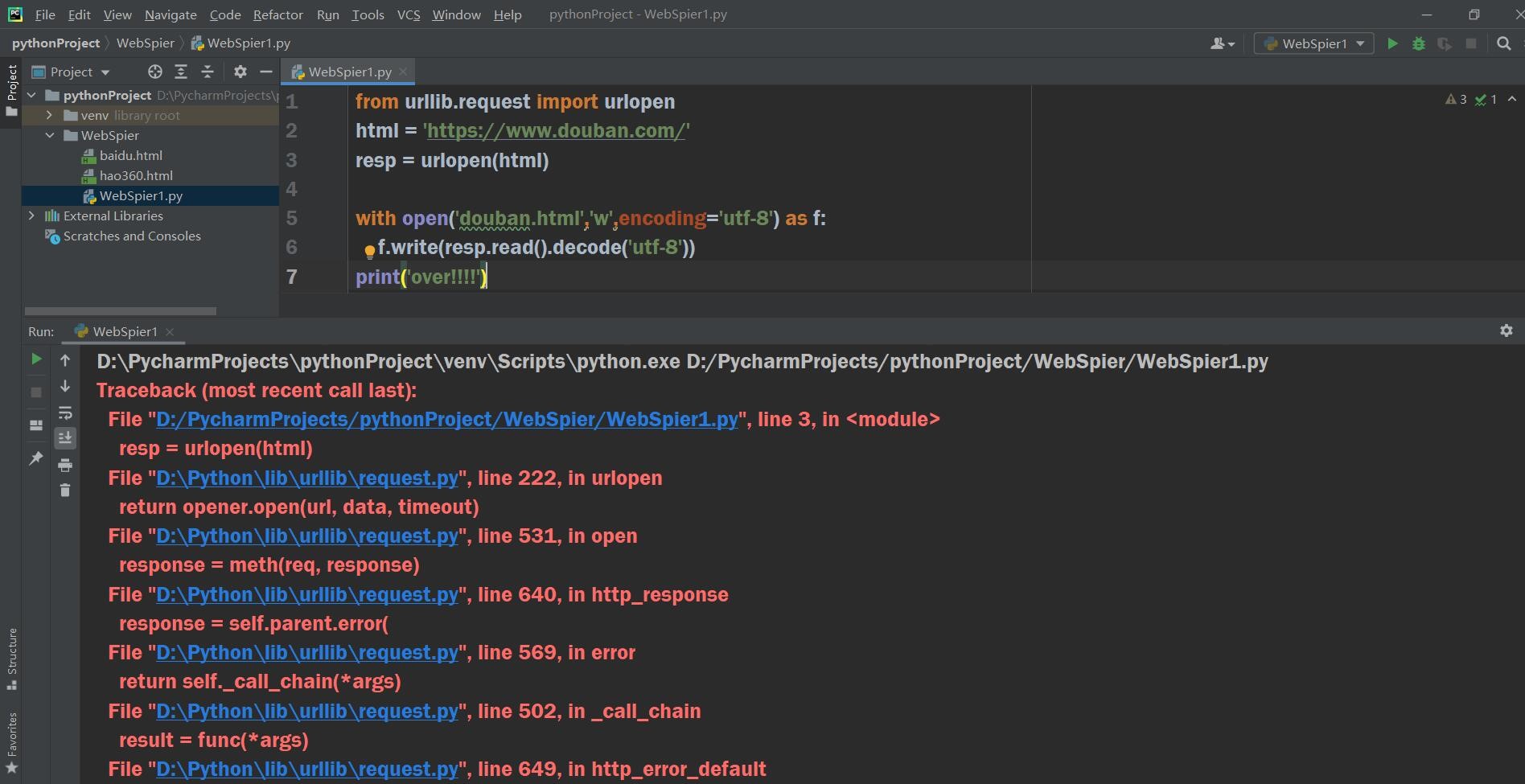Click WebSpier breadcrumb in navigation bar
1525x784 pixels.
[x=146, y=43]
